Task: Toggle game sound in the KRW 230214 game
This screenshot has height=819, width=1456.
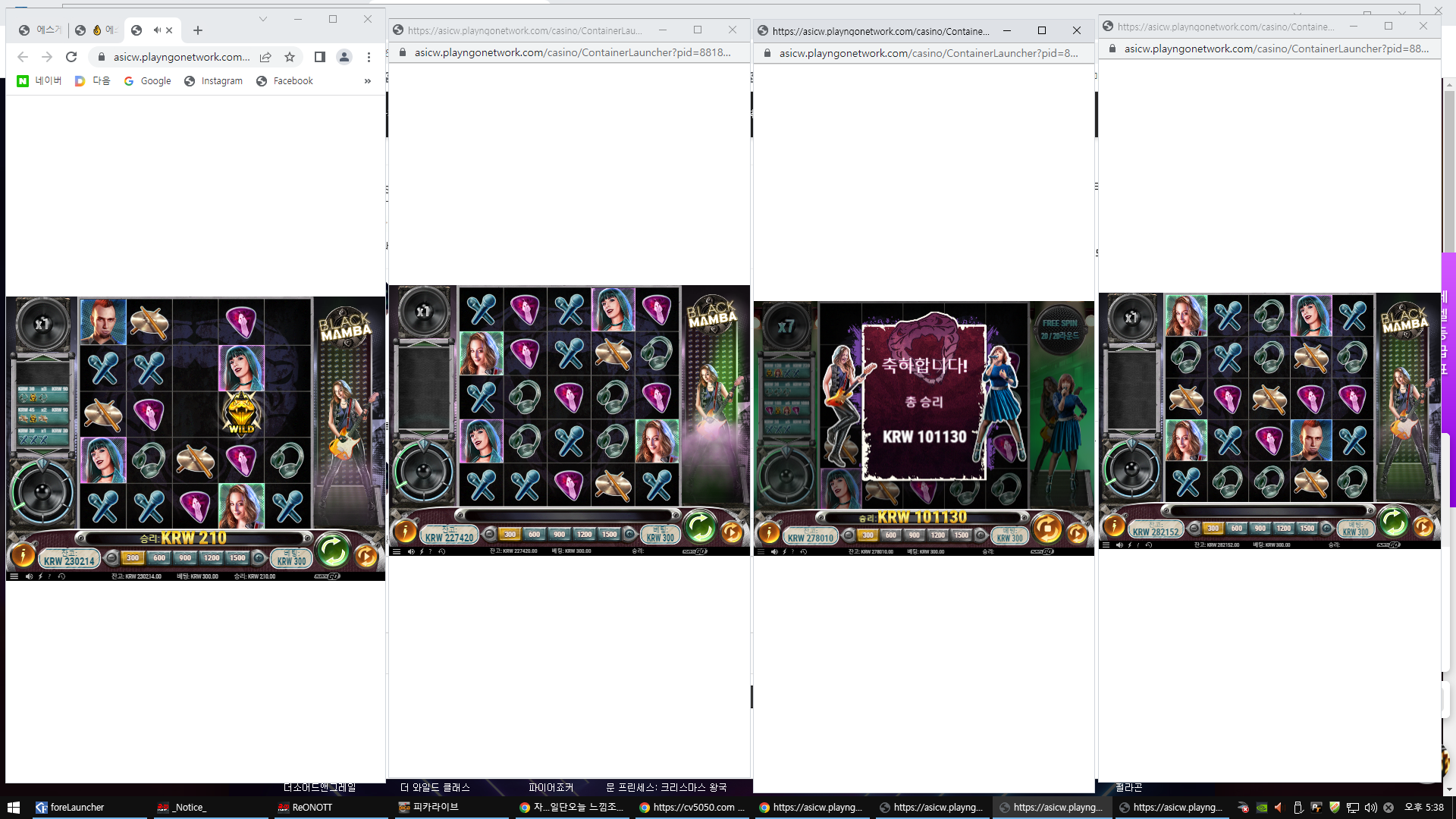Action: [29, 576]
